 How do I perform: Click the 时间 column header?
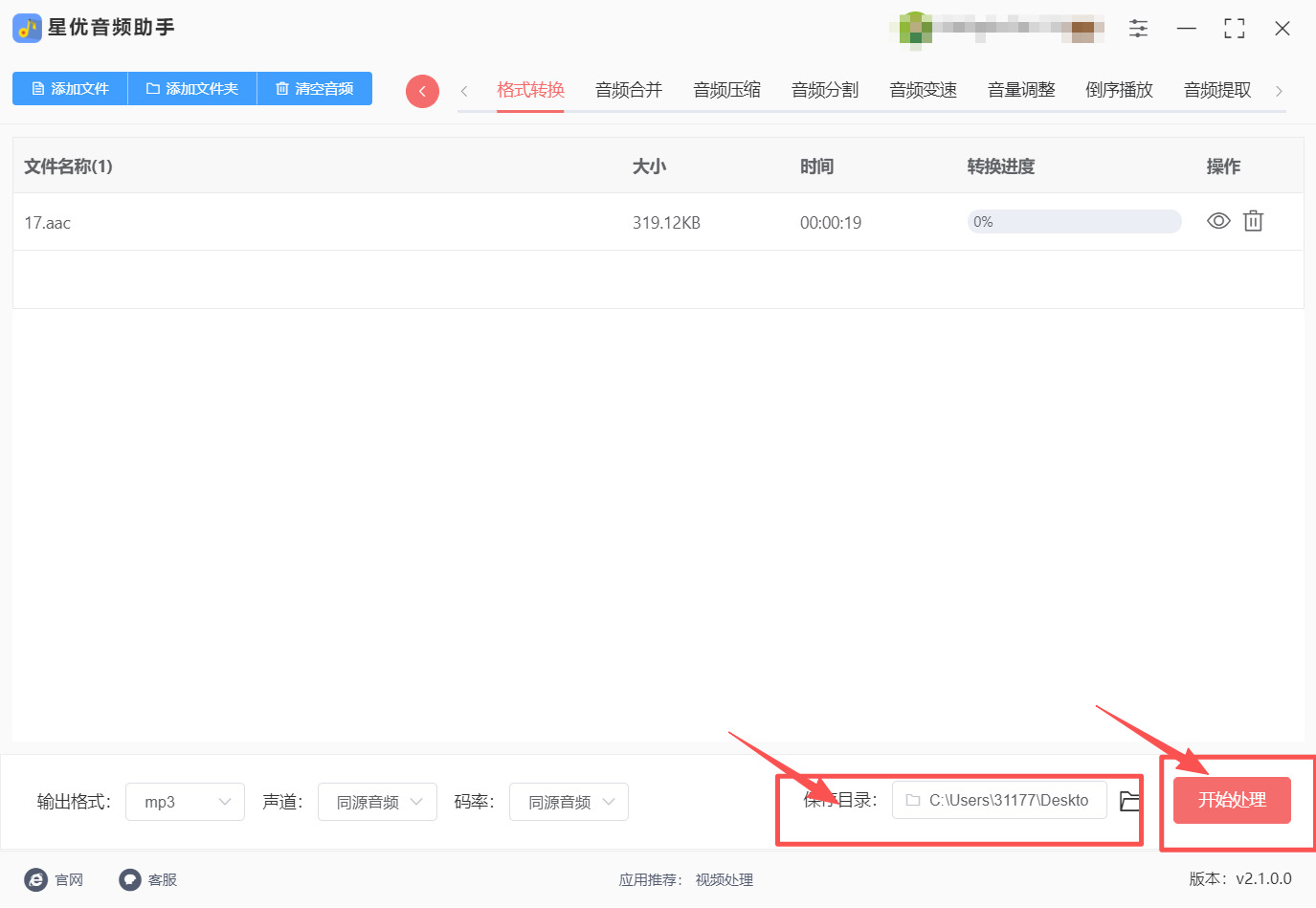816,166
